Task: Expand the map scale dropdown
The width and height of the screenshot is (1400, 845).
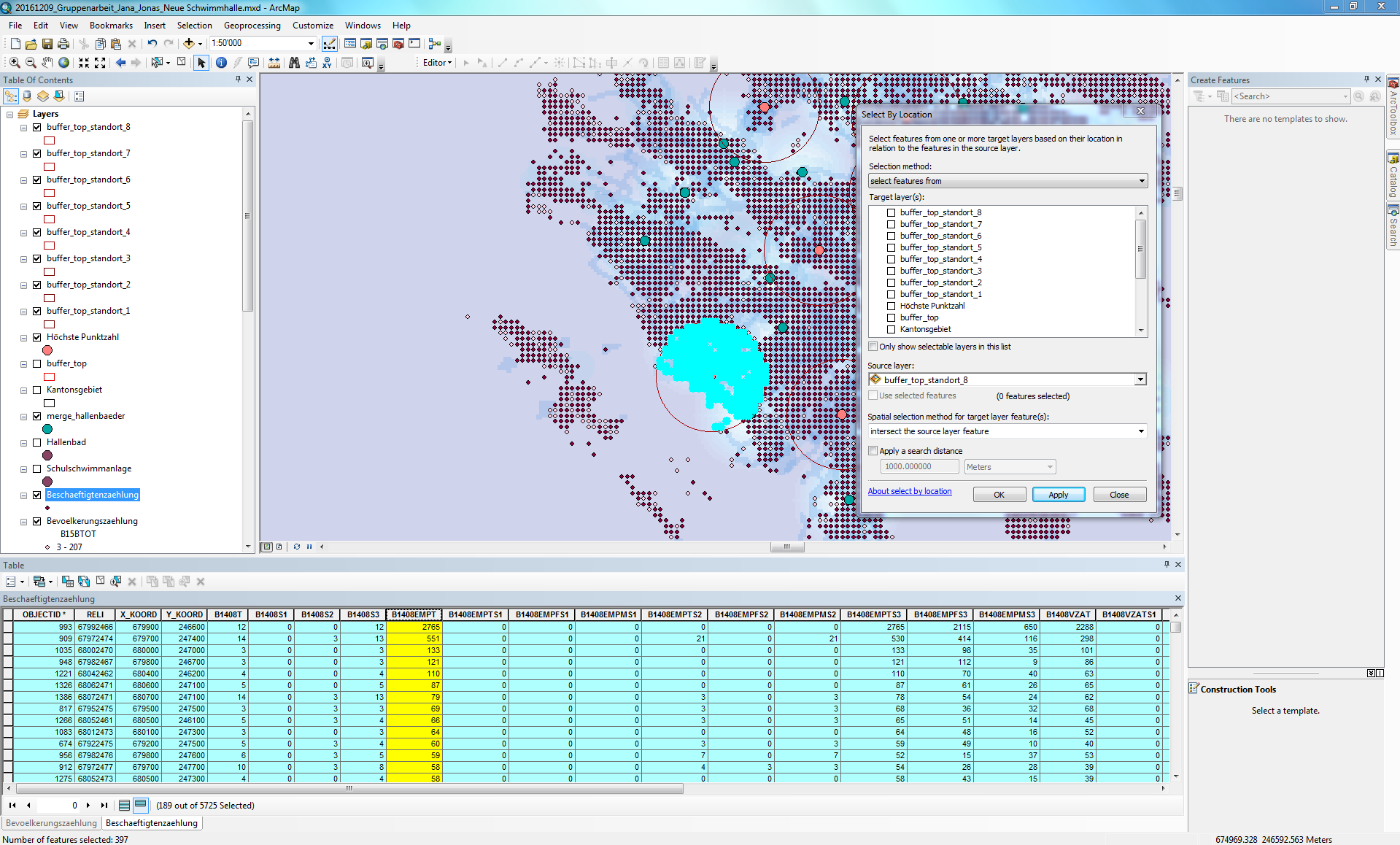Action: click(311, 44)
